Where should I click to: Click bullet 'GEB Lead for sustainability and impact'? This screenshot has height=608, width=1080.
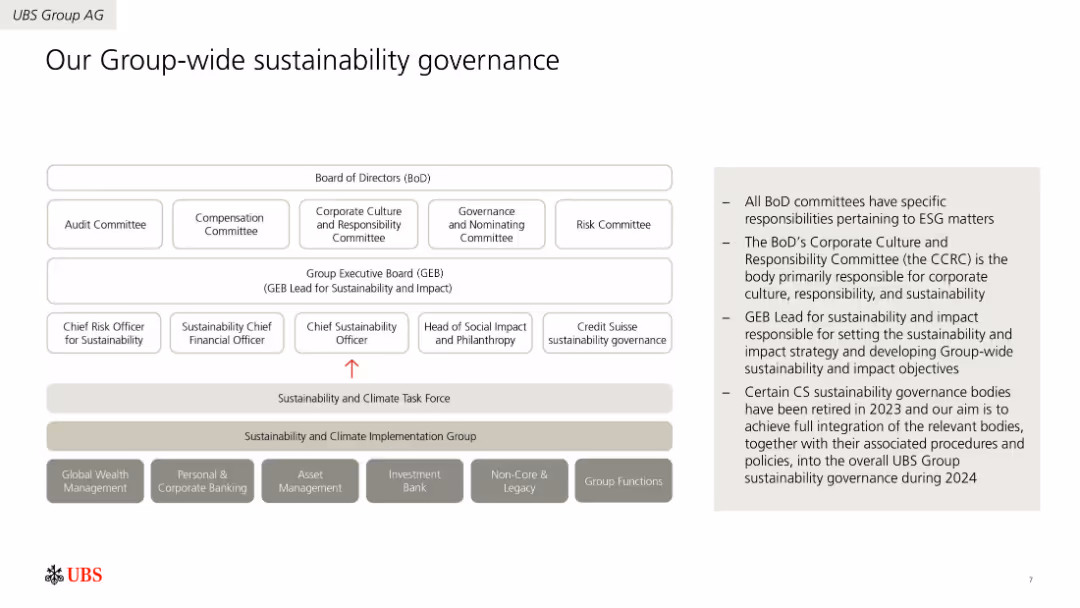[878, 343]
